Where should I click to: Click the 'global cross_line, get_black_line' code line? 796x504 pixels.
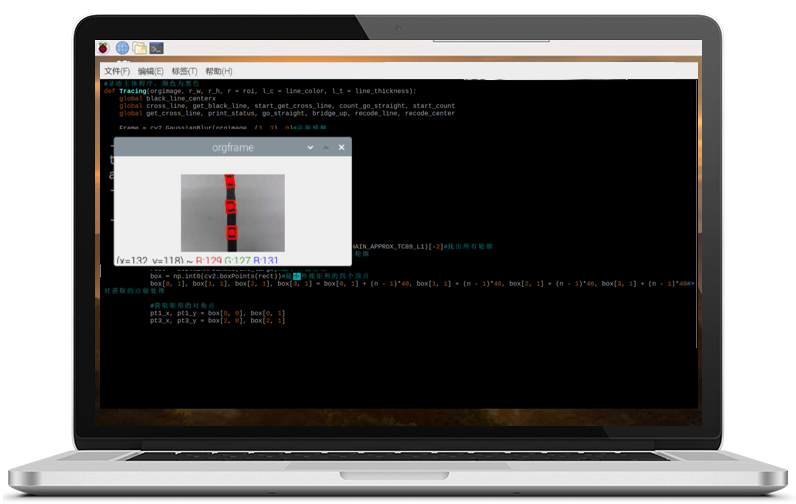[287, 106]
